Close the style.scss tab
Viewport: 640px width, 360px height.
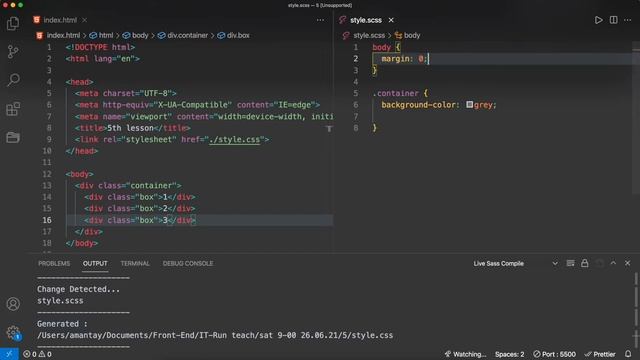(391, 20)
